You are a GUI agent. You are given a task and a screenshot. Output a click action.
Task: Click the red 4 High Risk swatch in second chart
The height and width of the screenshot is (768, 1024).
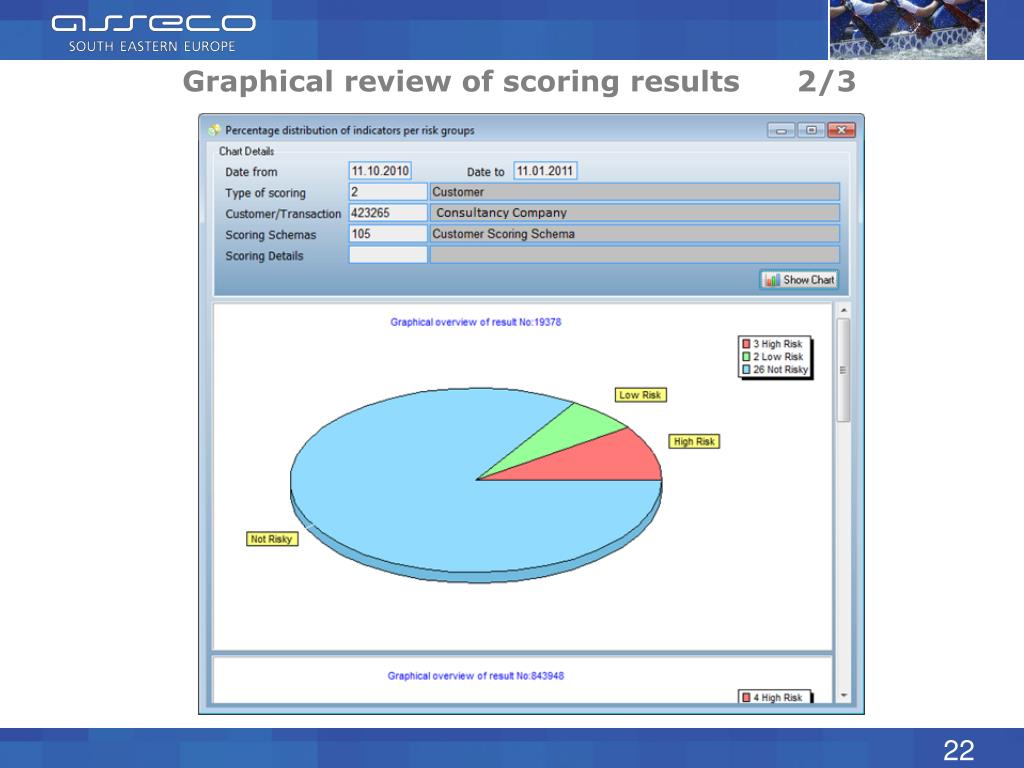pyautogui.click(x=746, y=697)
